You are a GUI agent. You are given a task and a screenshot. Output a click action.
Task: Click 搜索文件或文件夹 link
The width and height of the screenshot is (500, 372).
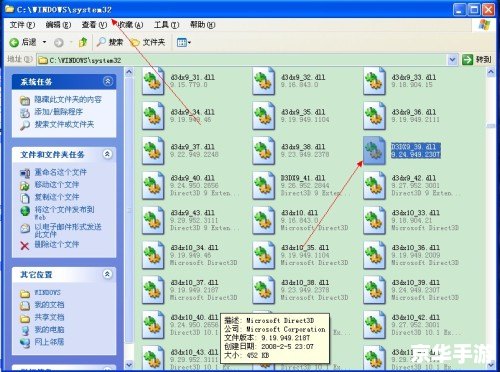tap(64, 125)
